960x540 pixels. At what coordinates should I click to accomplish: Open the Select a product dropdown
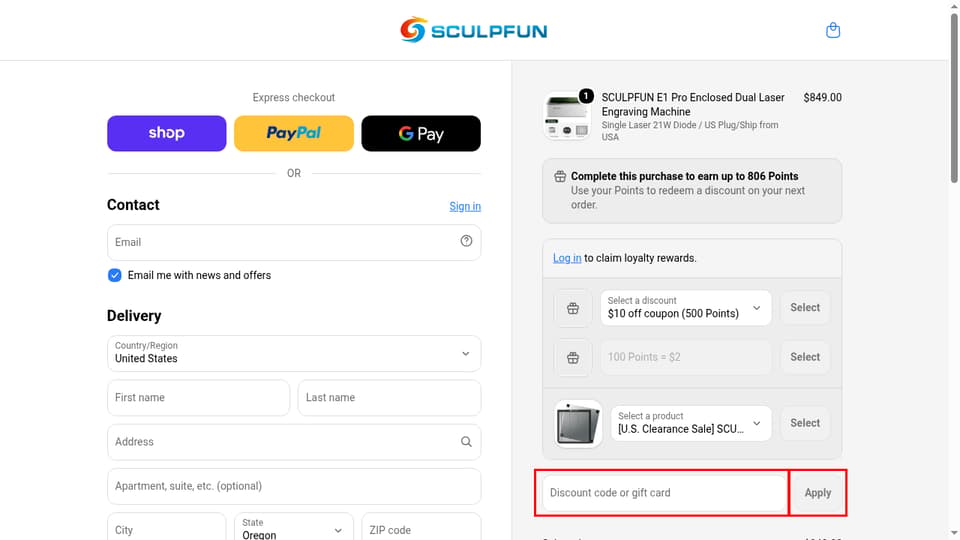(x=691, y=423)
